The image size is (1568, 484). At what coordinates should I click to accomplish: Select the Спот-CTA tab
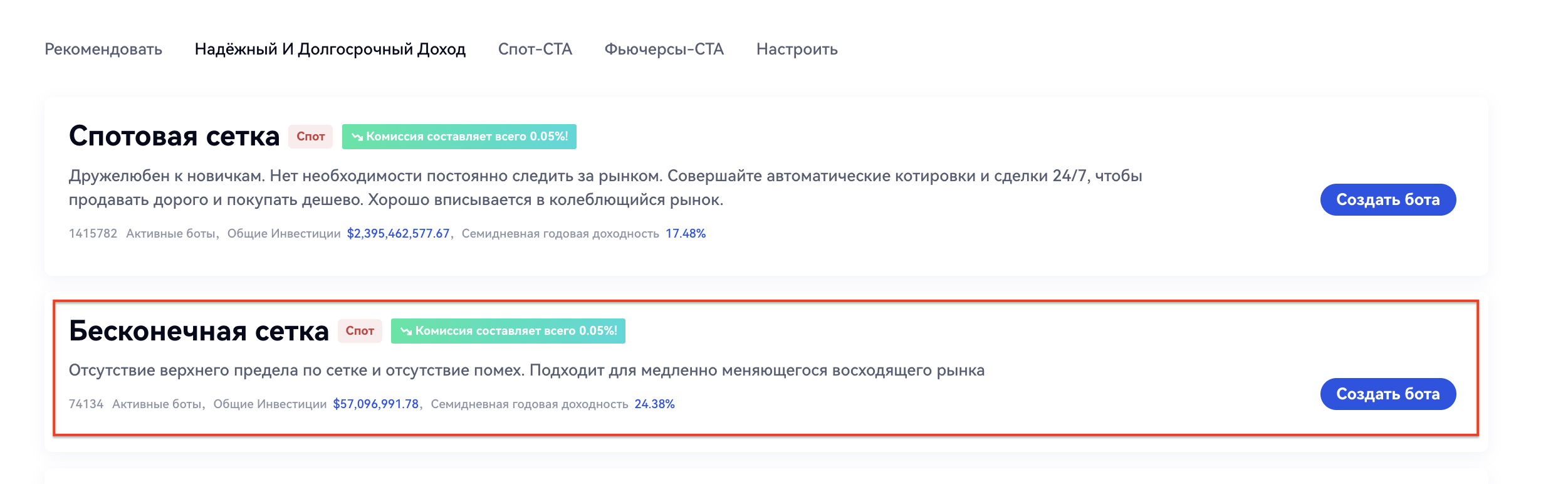pyautogui.click(x=535, y=49)
